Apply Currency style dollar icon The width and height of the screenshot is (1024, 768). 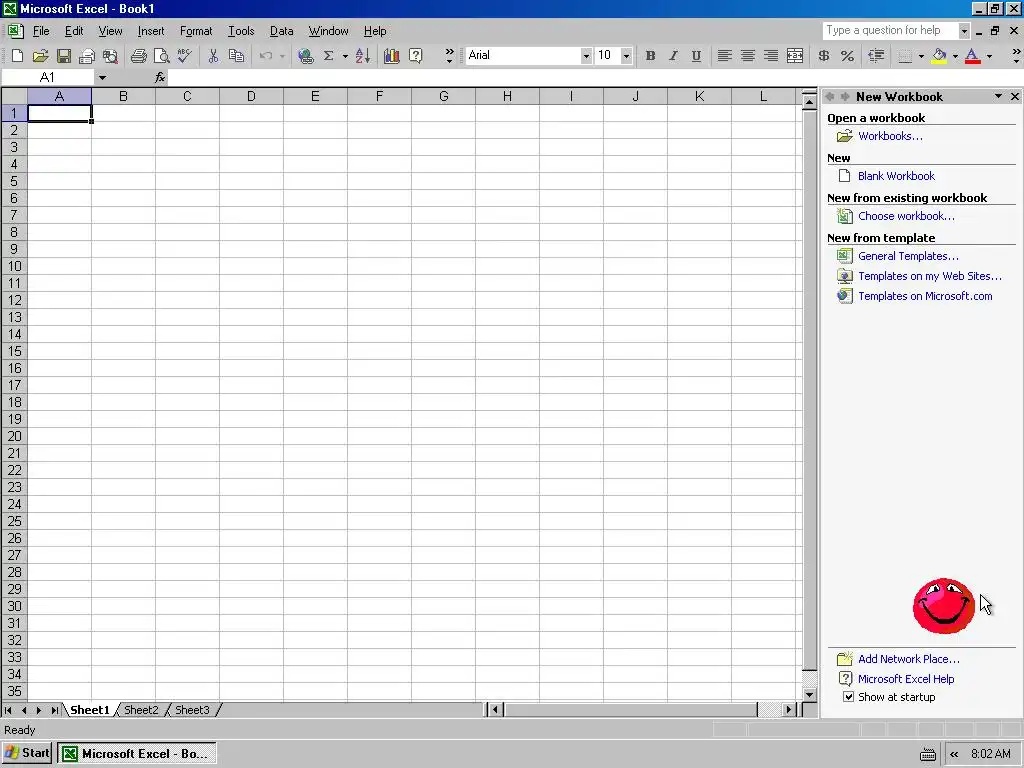tap(824, 56)
